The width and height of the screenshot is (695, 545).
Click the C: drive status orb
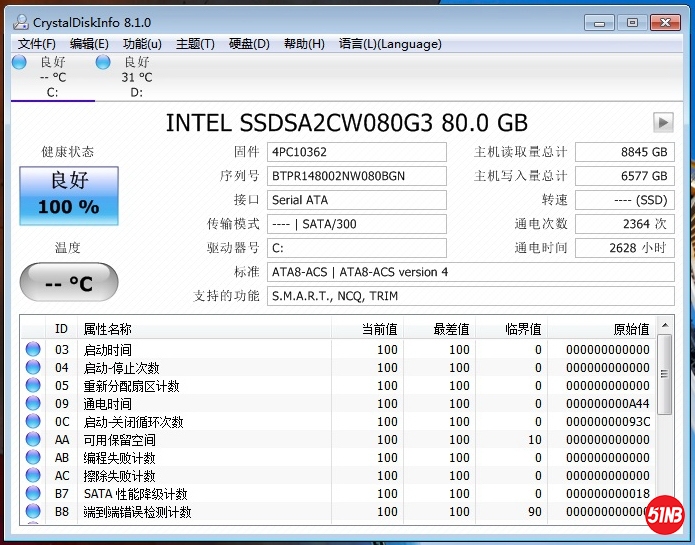[x=19, y=62]
